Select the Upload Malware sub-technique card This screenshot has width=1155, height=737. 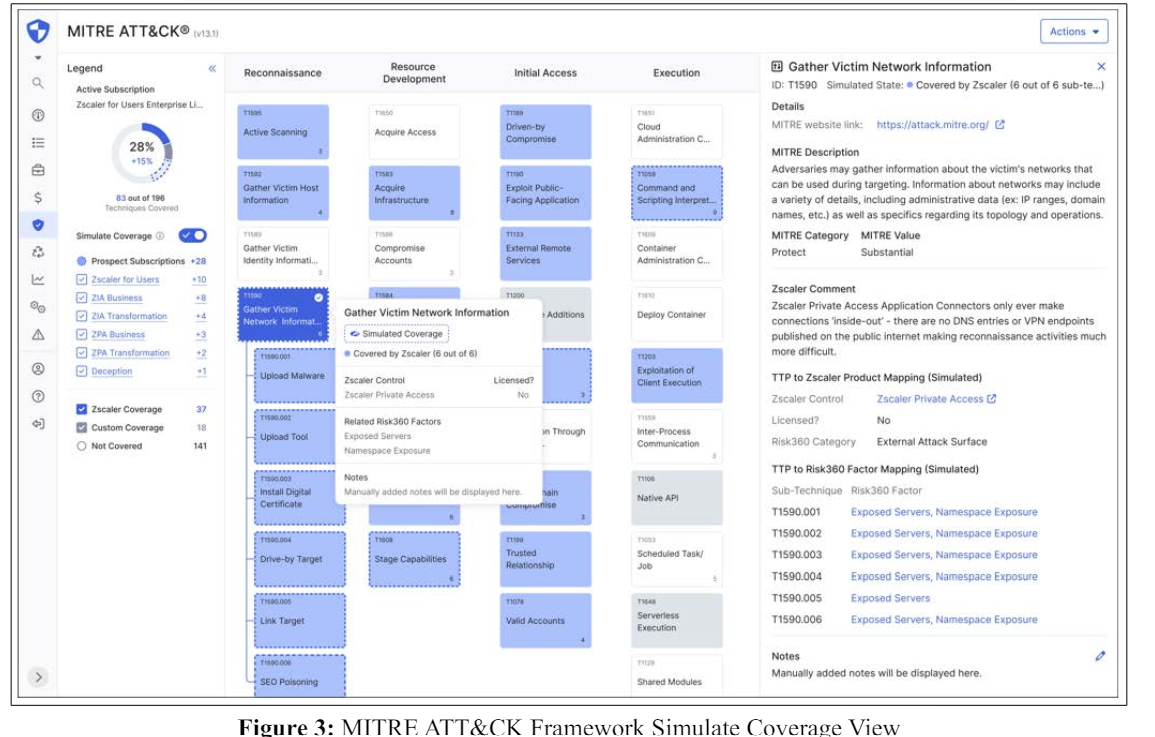pyautogui.click(x=295, y=376)
